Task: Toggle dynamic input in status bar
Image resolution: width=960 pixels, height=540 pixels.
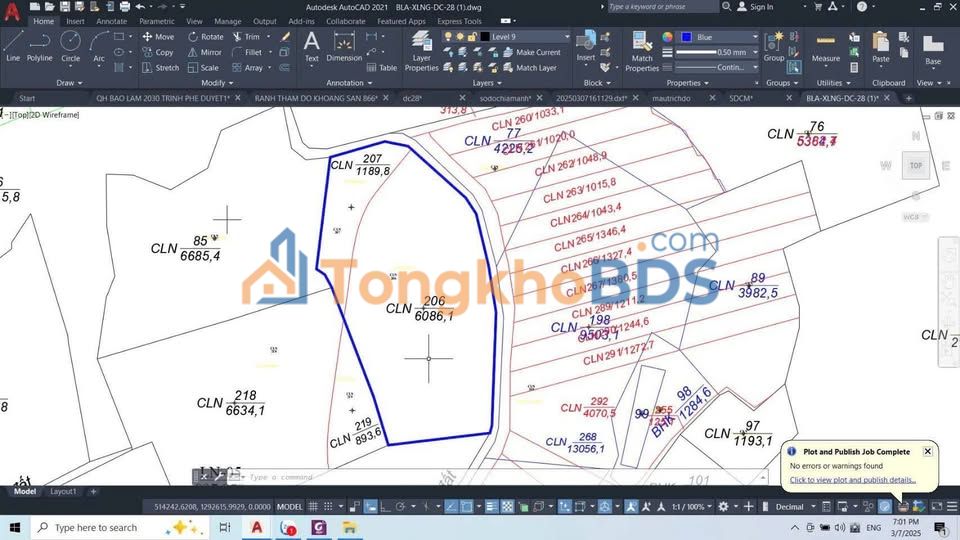Action: tap(370, 506)
